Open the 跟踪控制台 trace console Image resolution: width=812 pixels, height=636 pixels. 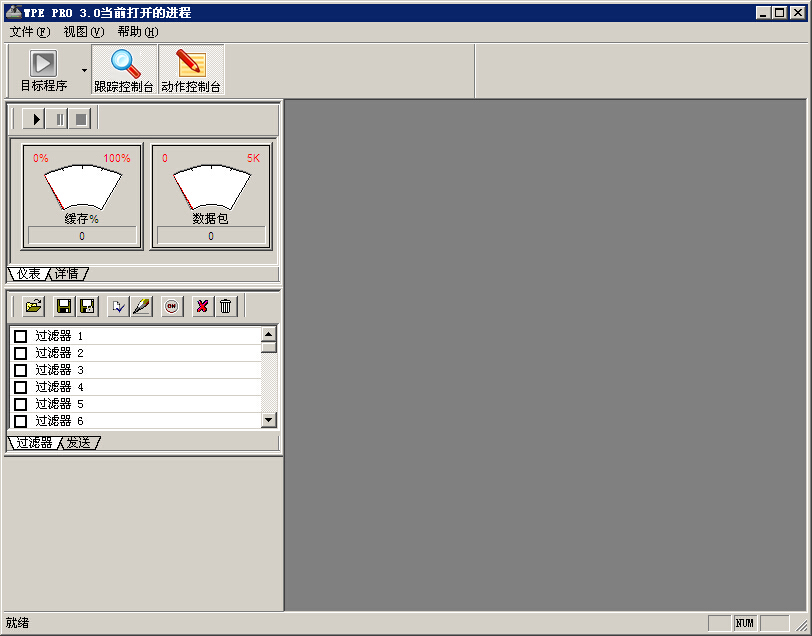tap(124, 70)
